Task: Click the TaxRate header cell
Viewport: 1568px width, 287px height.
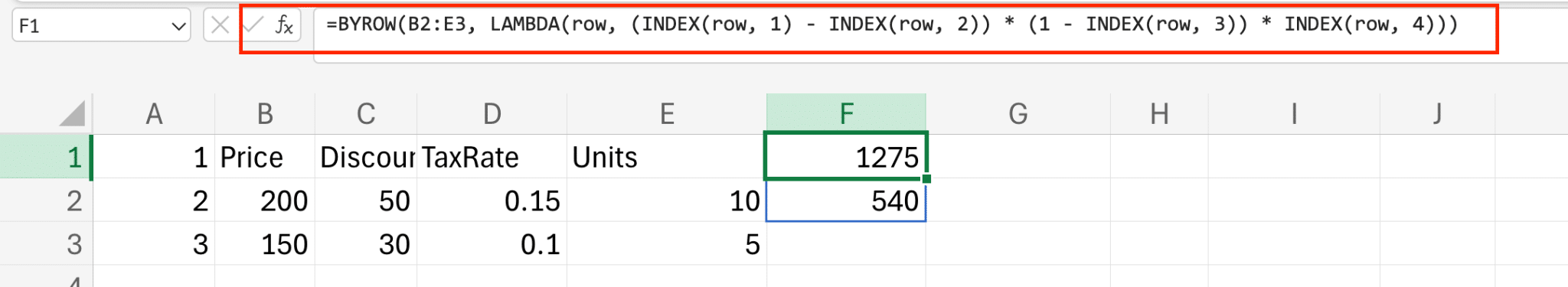Action: tap(492, 157)
